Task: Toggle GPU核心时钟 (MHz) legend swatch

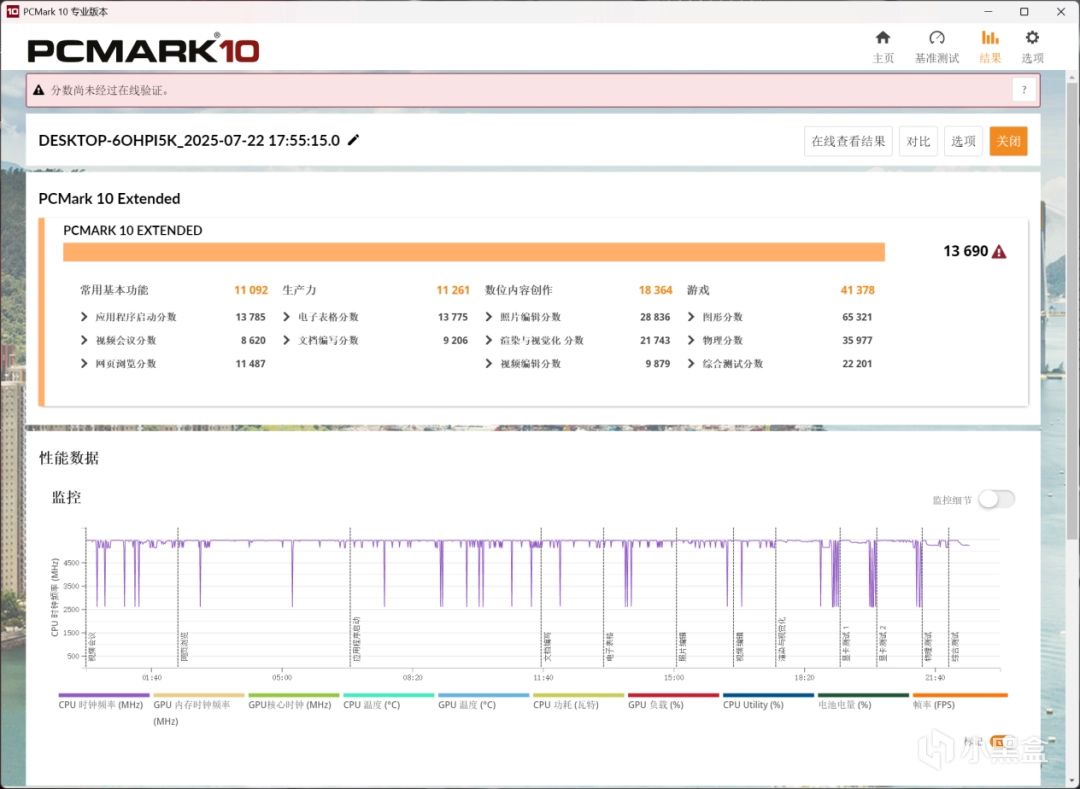Action: (294, 695)
